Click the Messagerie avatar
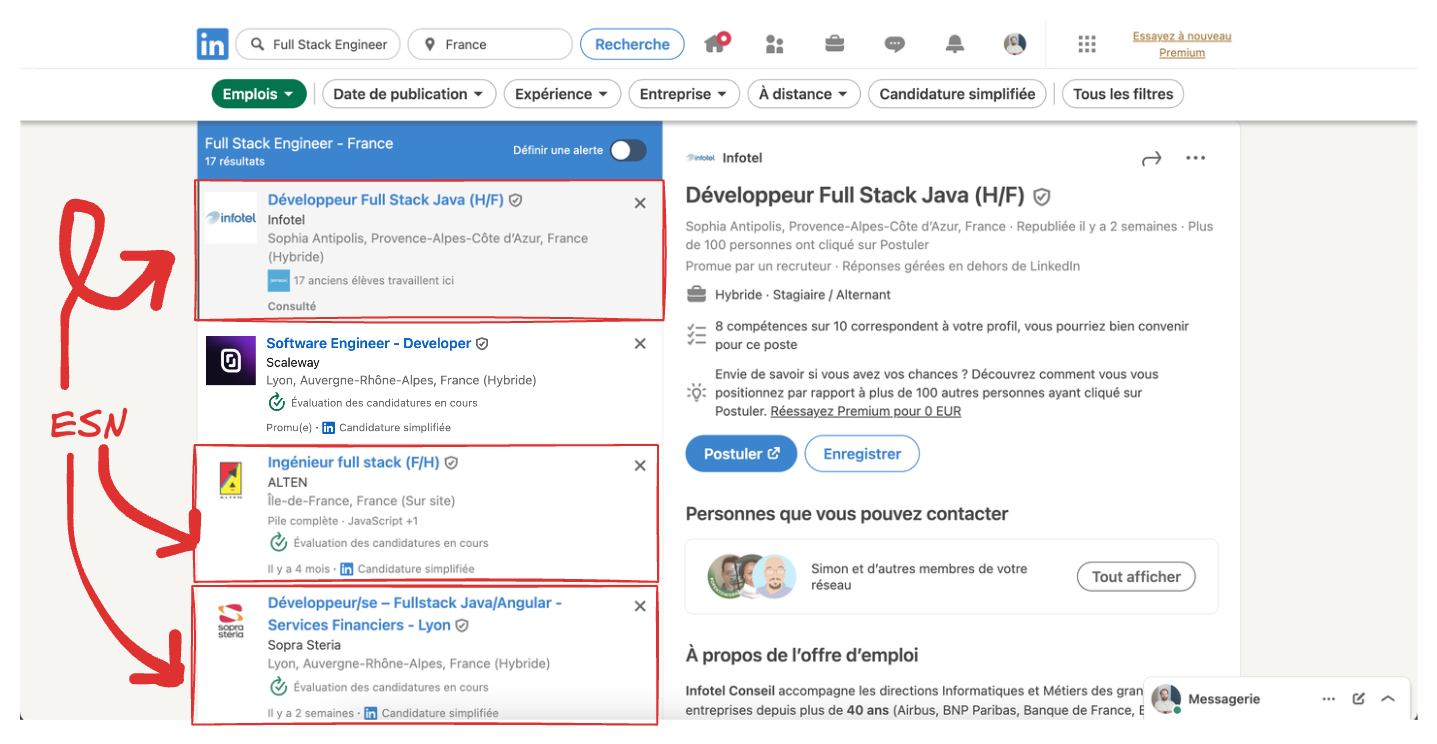The width and height of the screenshot is (1437, 744). (1166, 699)
